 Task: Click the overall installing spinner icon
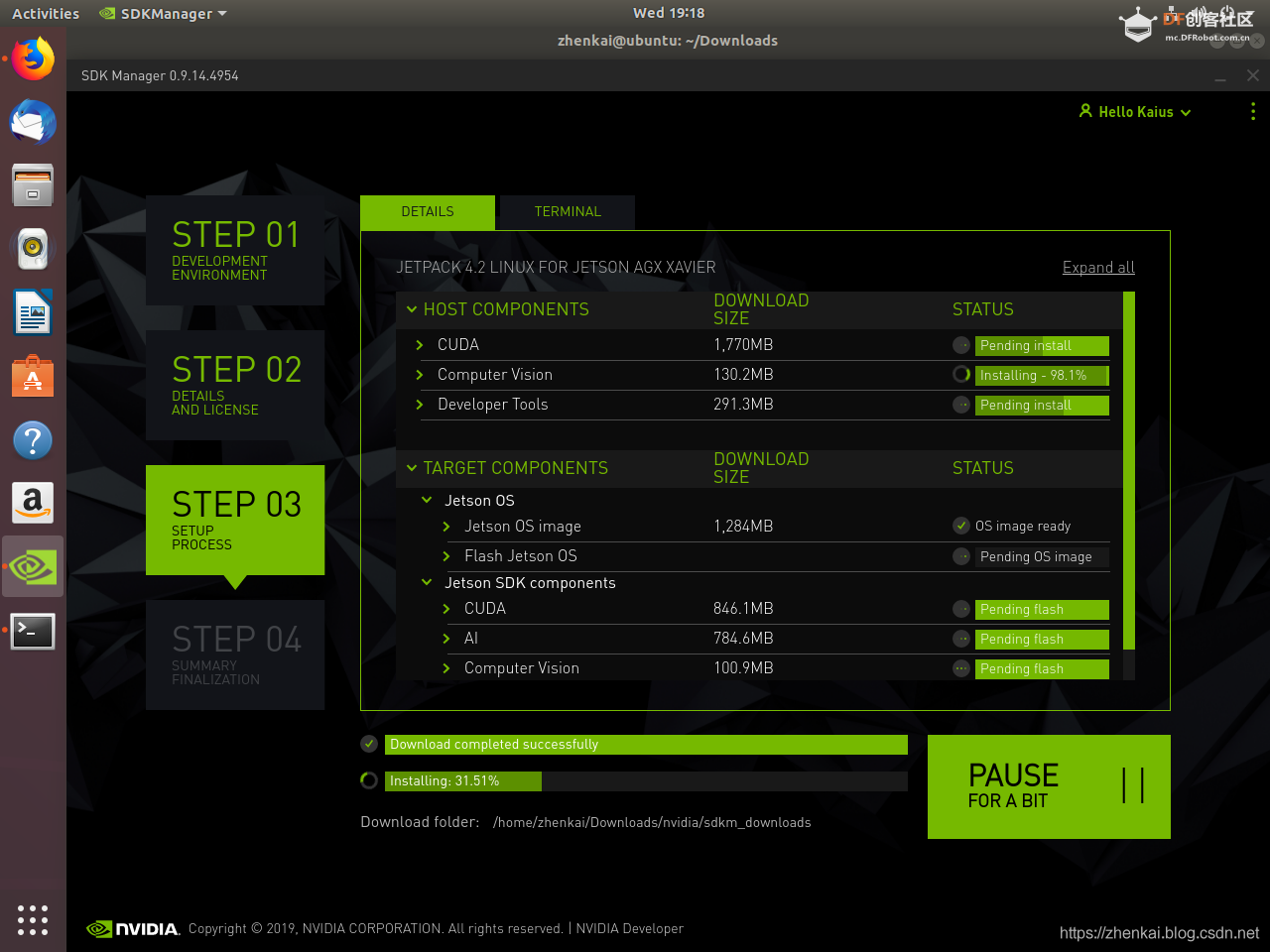pos(369,780)
